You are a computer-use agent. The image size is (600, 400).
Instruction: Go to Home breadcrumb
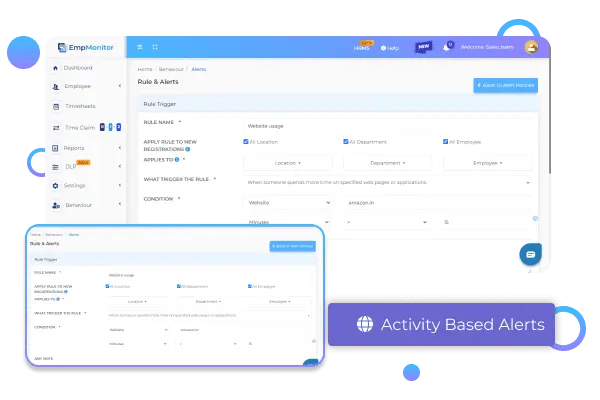click(145, 69)
